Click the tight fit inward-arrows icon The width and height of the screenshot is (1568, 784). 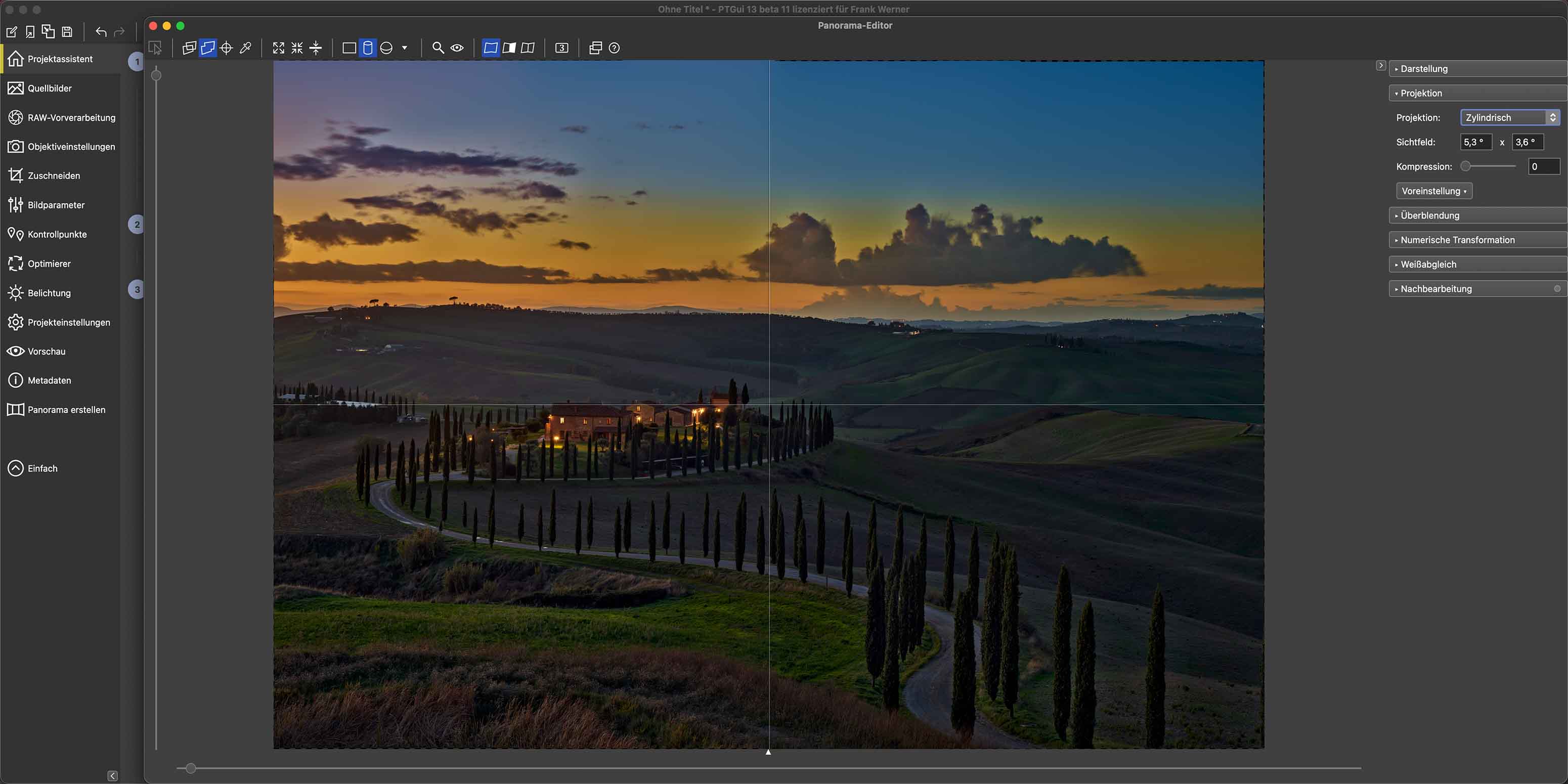coord(297,48)
